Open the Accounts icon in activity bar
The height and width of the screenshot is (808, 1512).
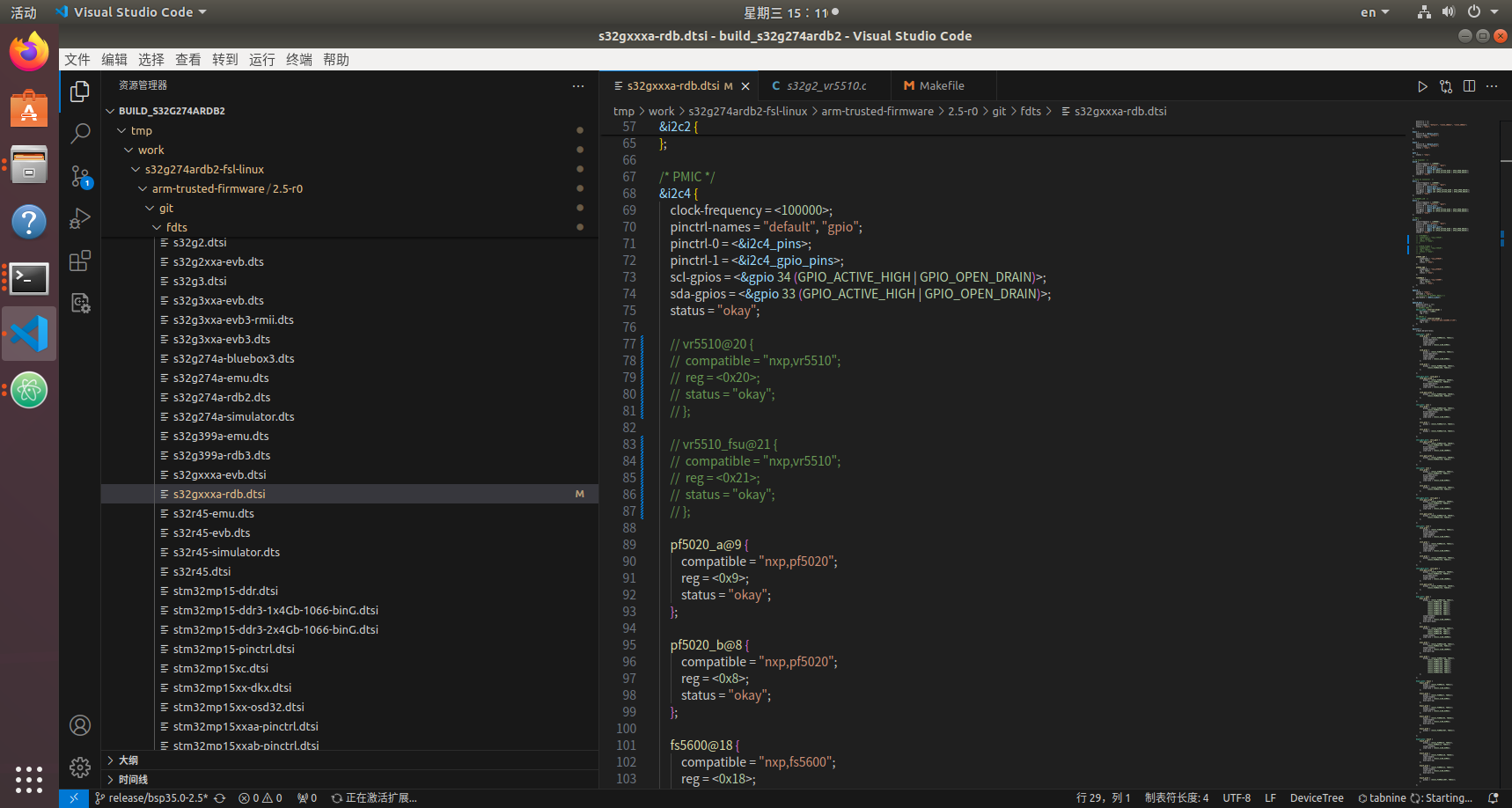(80, 725)
